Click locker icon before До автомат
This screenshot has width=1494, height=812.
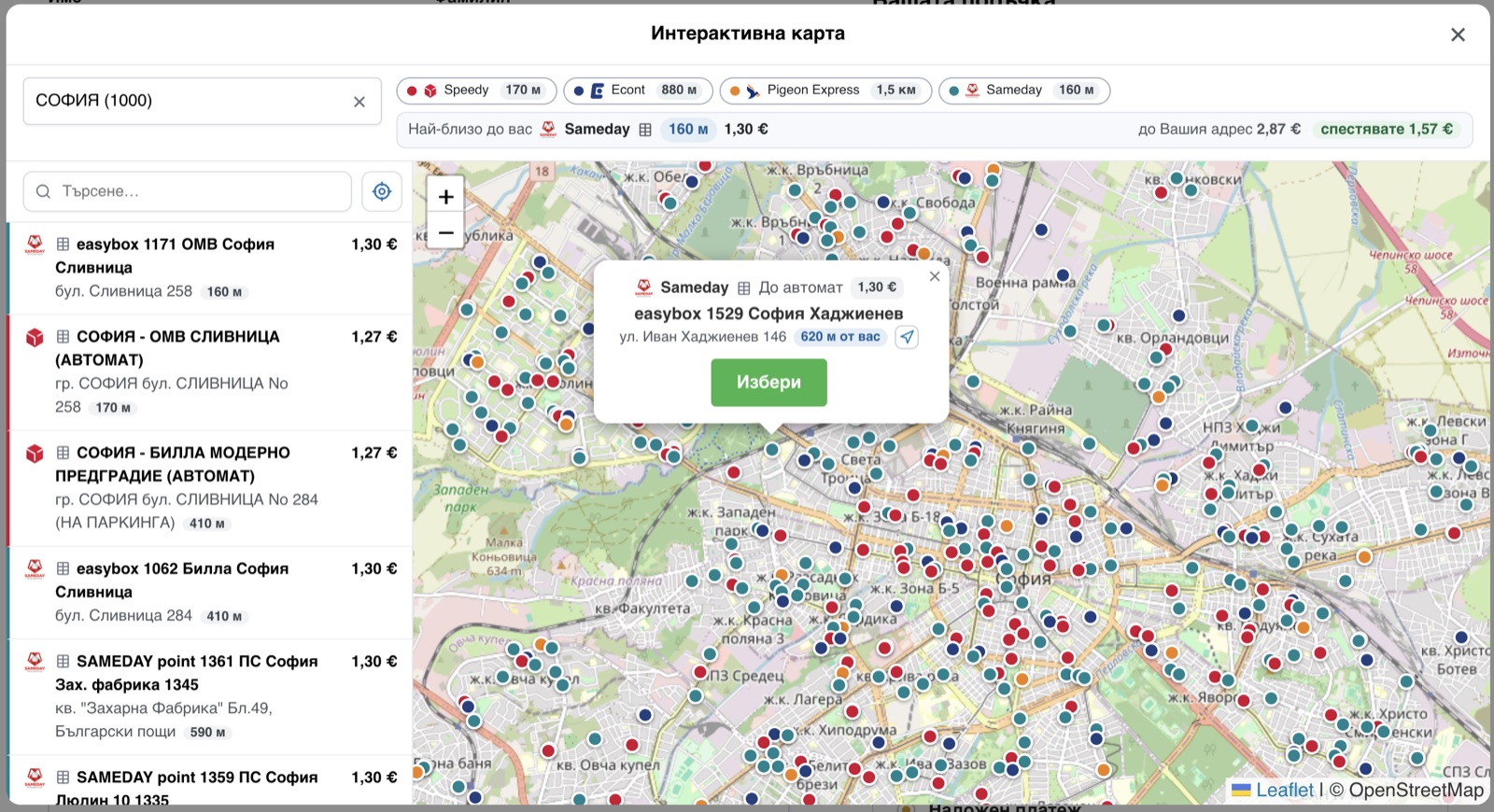click(x=744, y=287)
